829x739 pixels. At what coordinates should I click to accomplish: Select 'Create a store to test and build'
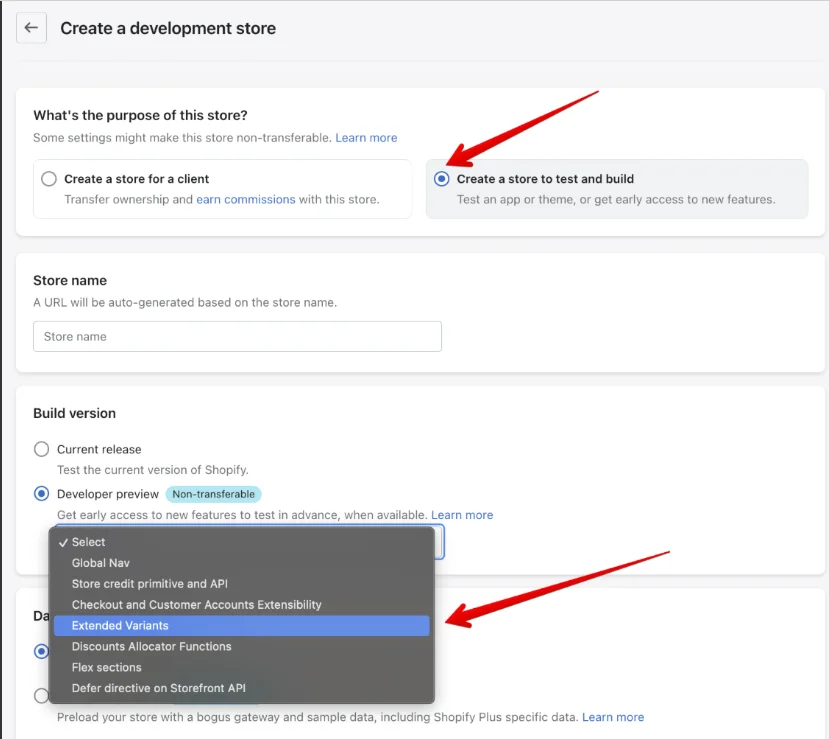tap(441, 179)
